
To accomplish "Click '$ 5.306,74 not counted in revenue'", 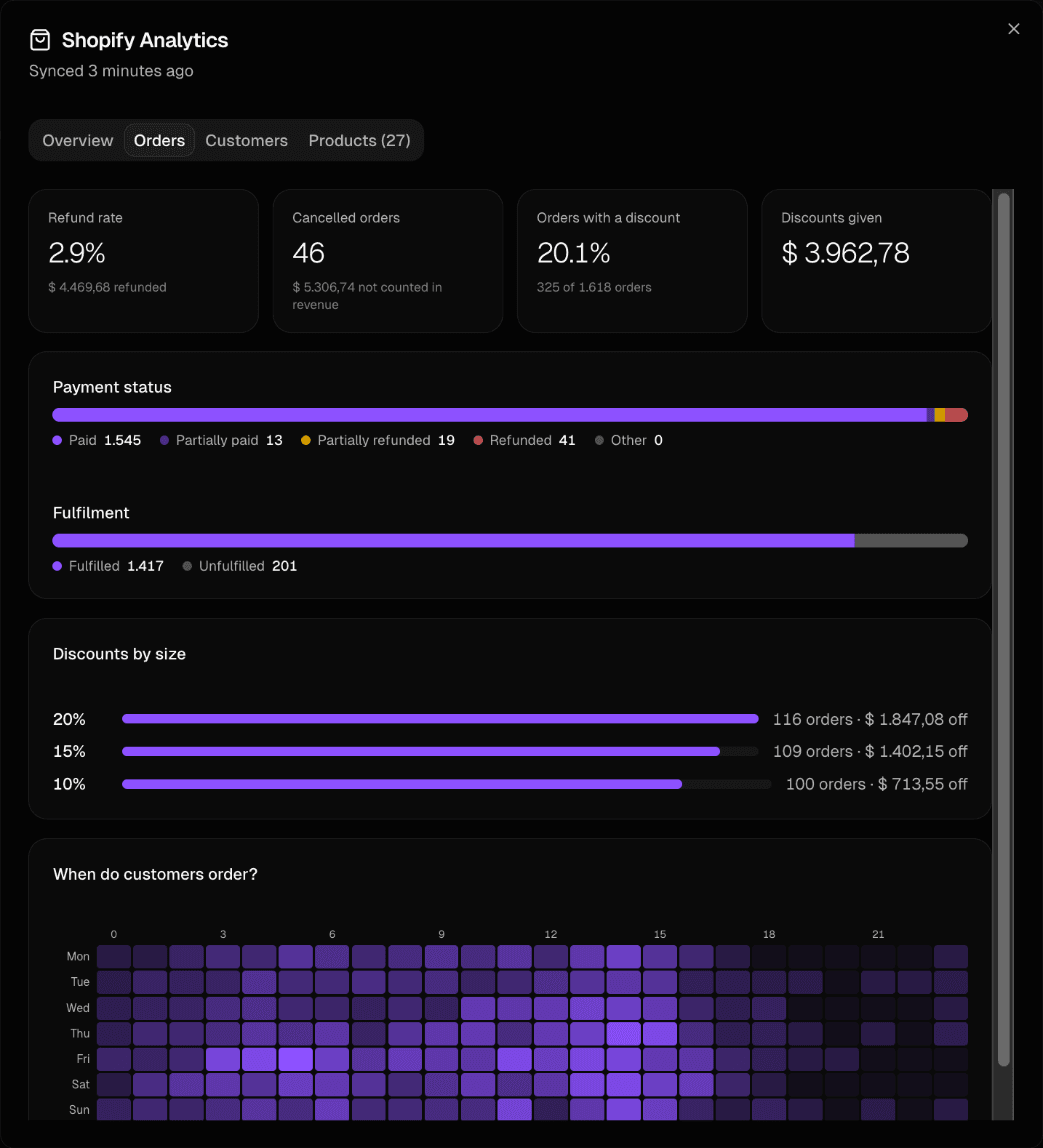I will [367, 296].
